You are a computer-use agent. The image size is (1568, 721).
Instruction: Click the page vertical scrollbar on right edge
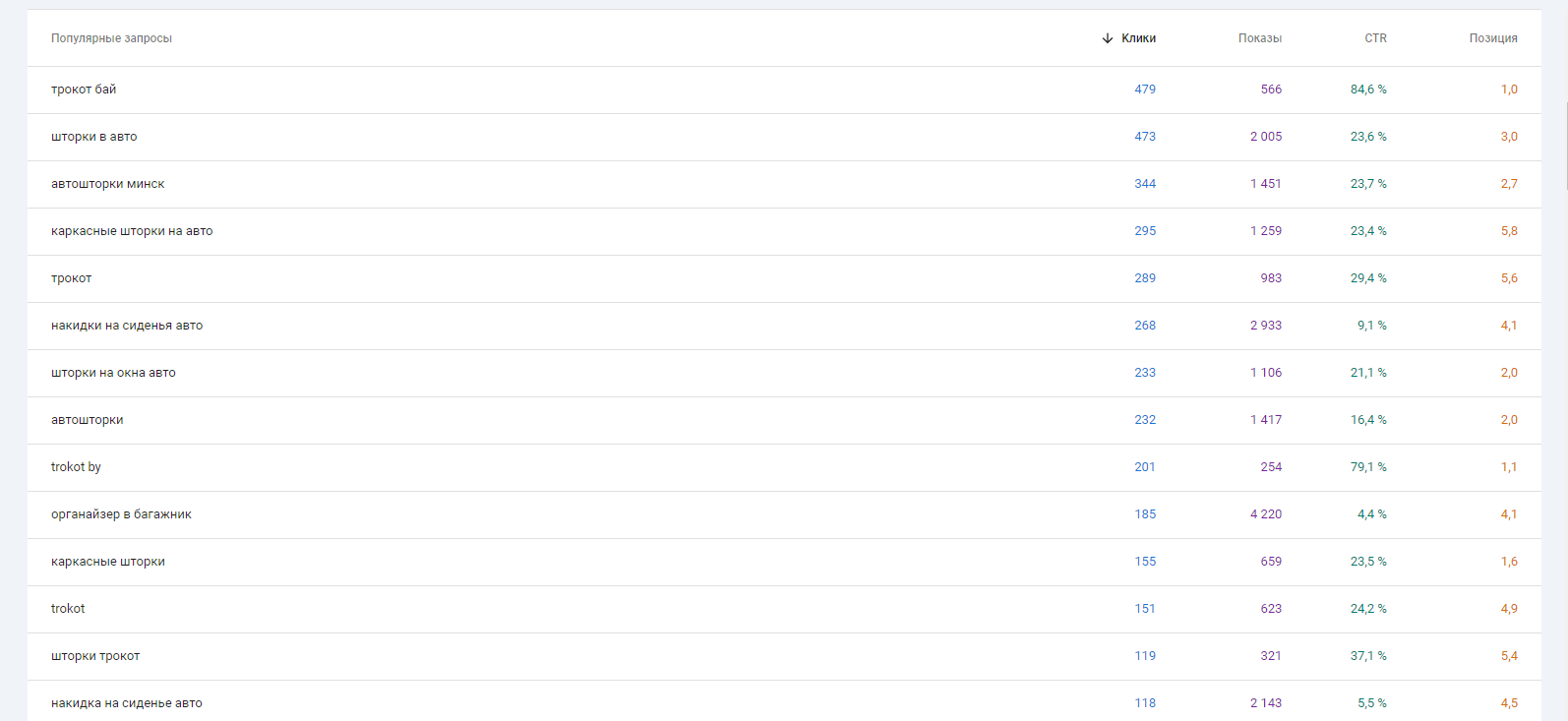tap(1565, 146)
